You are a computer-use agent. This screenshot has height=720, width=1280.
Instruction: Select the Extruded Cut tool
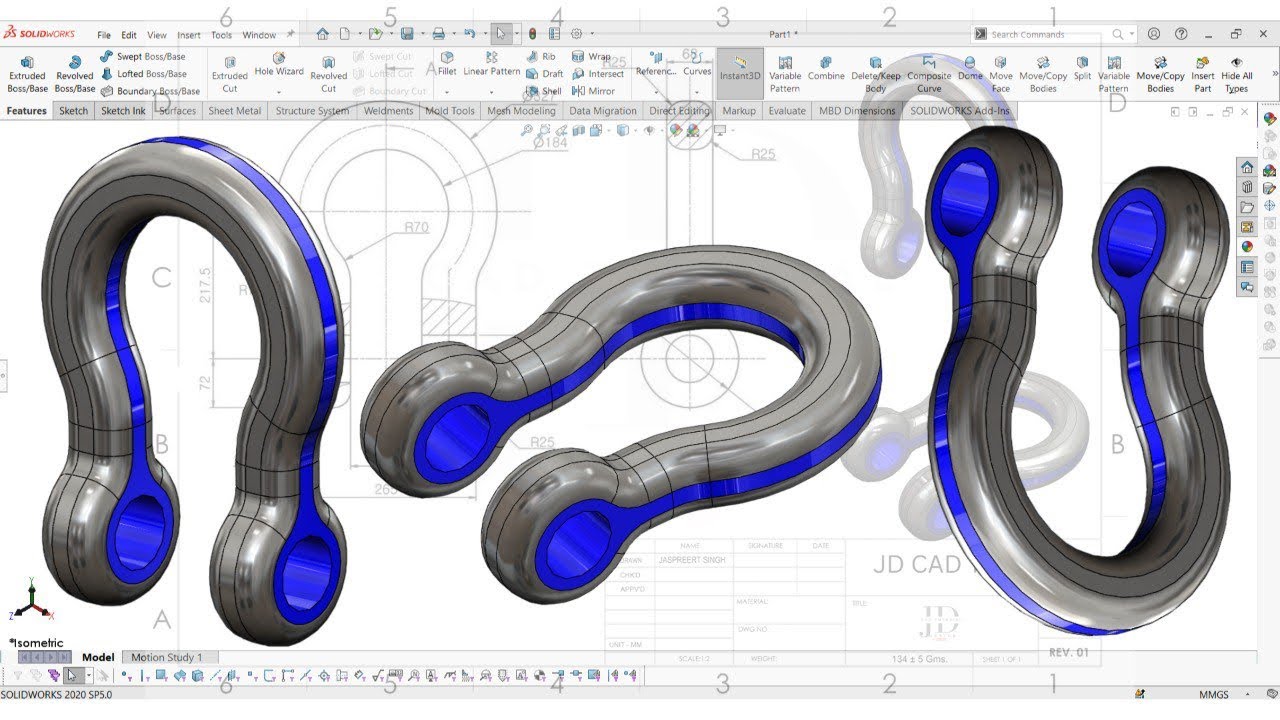230,75
